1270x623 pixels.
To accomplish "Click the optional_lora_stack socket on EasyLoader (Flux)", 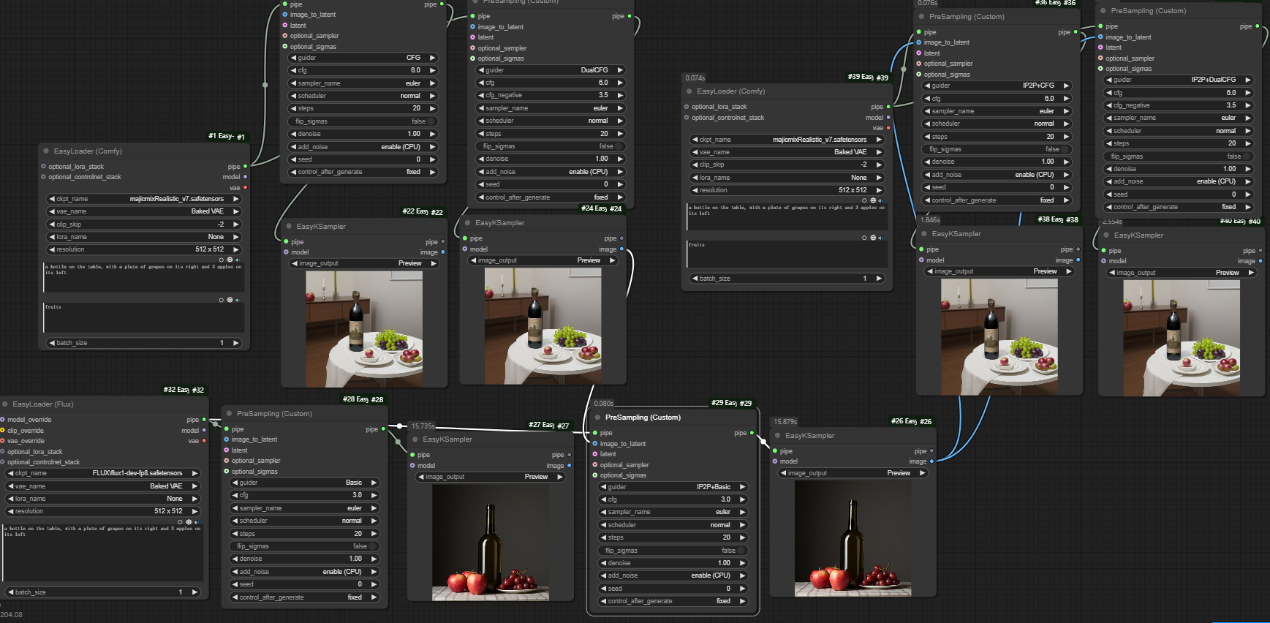I will pyautogui.click(x=3, y=452).
